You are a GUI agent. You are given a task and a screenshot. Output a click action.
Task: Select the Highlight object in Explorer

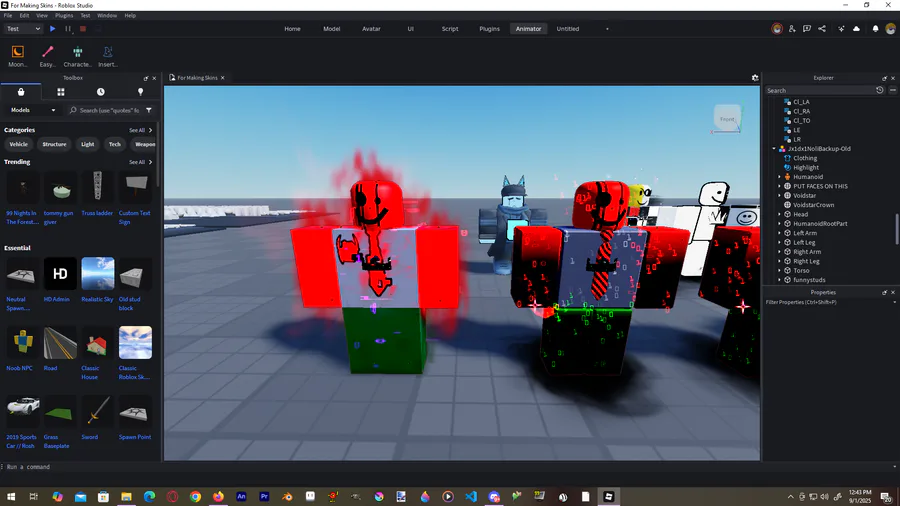pos(805,168)
